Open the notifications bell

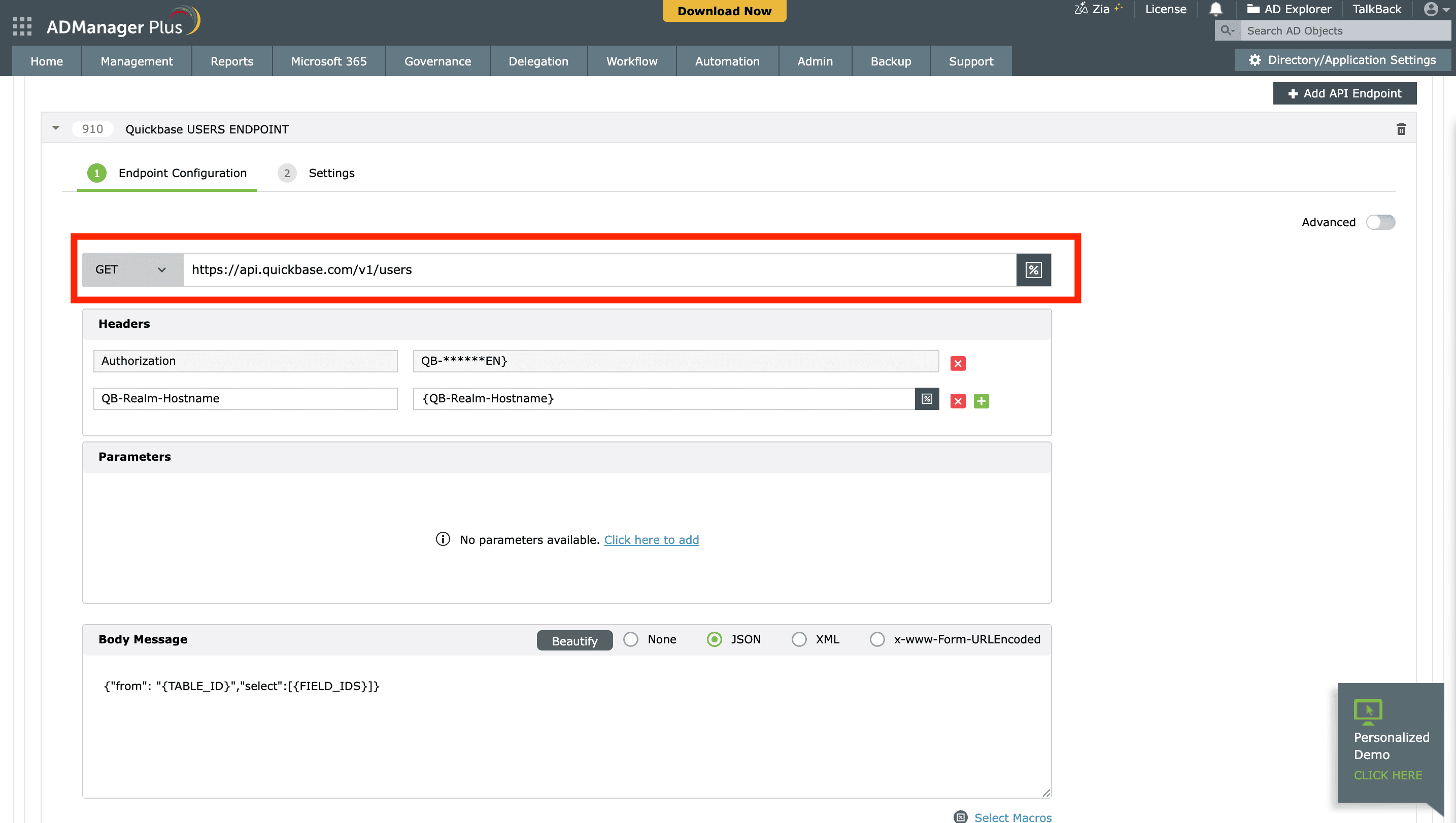point(1215,9)
